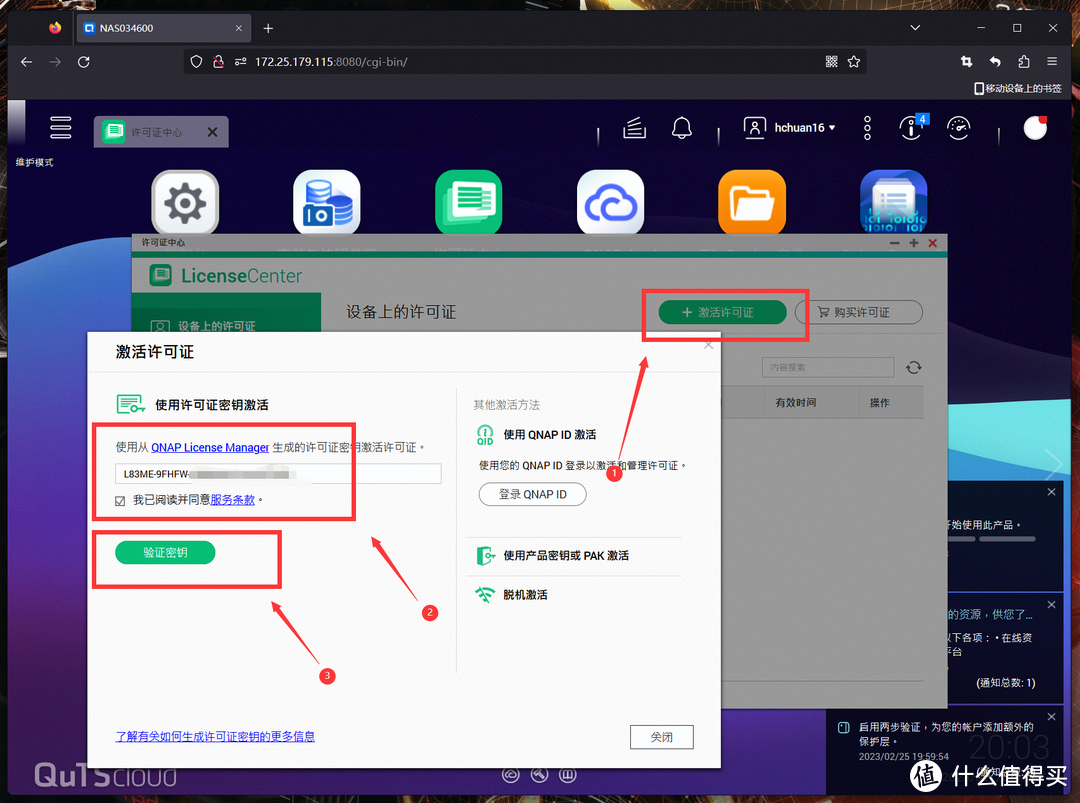Click the site shield tracking protection icon

(196, 62)
